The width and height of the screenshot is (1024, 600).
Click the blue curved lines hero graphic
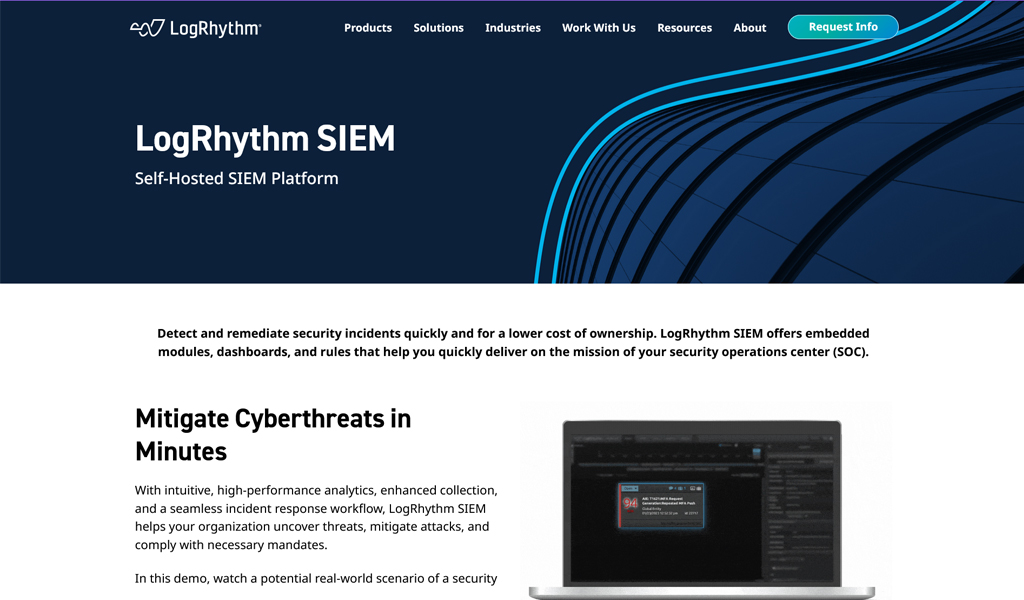click(x=700, y=150)
